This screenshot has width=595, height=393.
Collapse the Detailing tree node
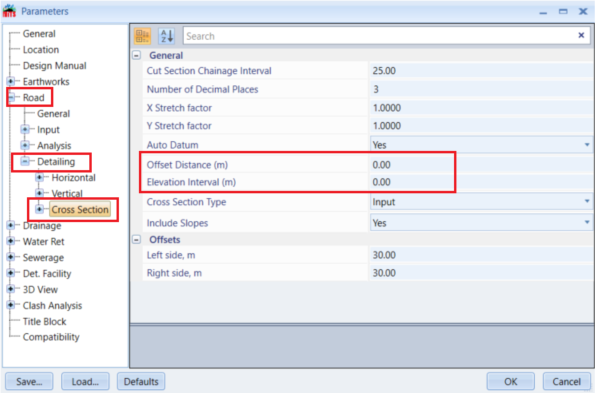pyautogui.click(x=25, y=161)
